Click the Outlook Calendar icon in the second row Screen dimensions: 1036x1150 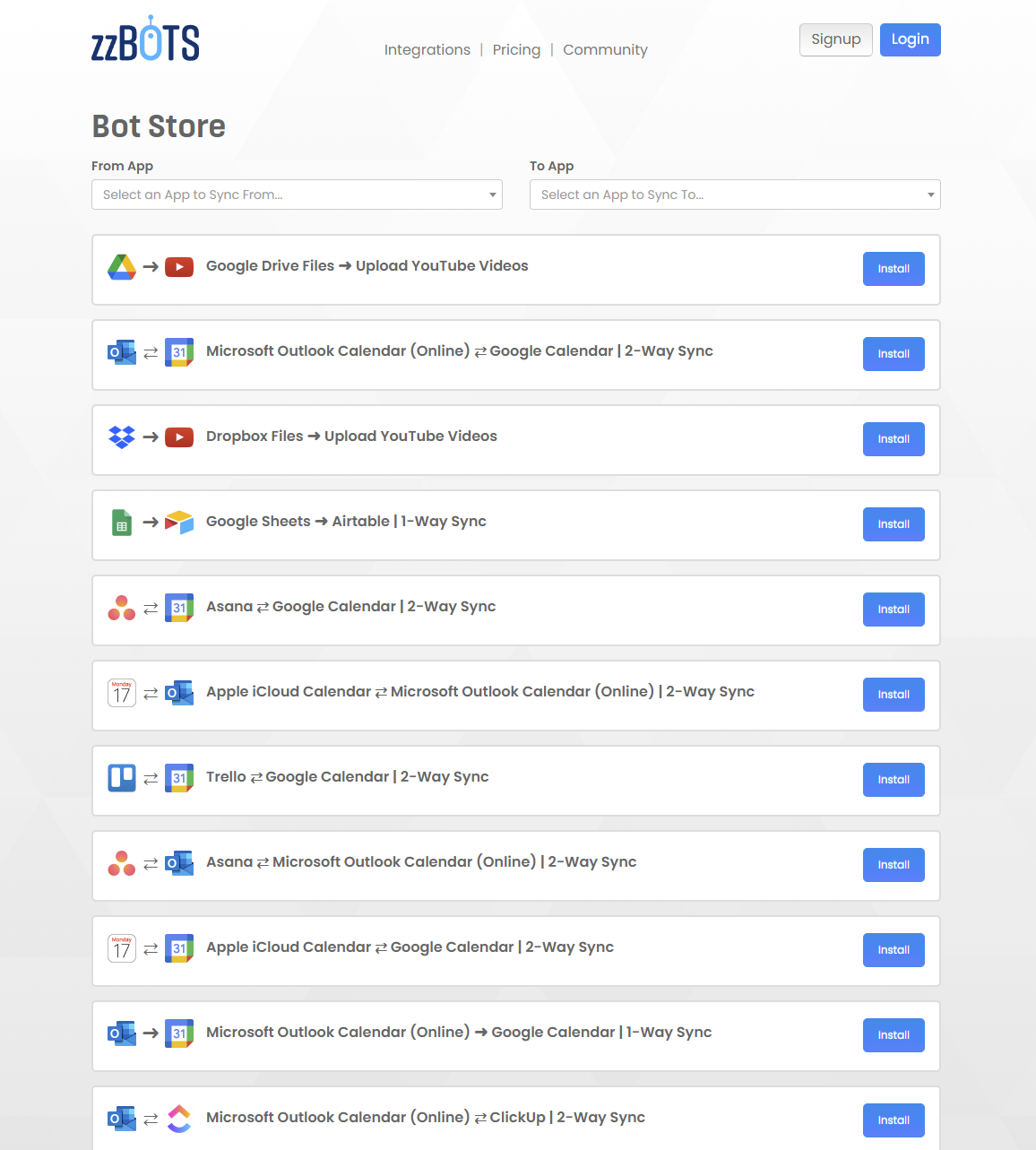[x=121, y=351]
